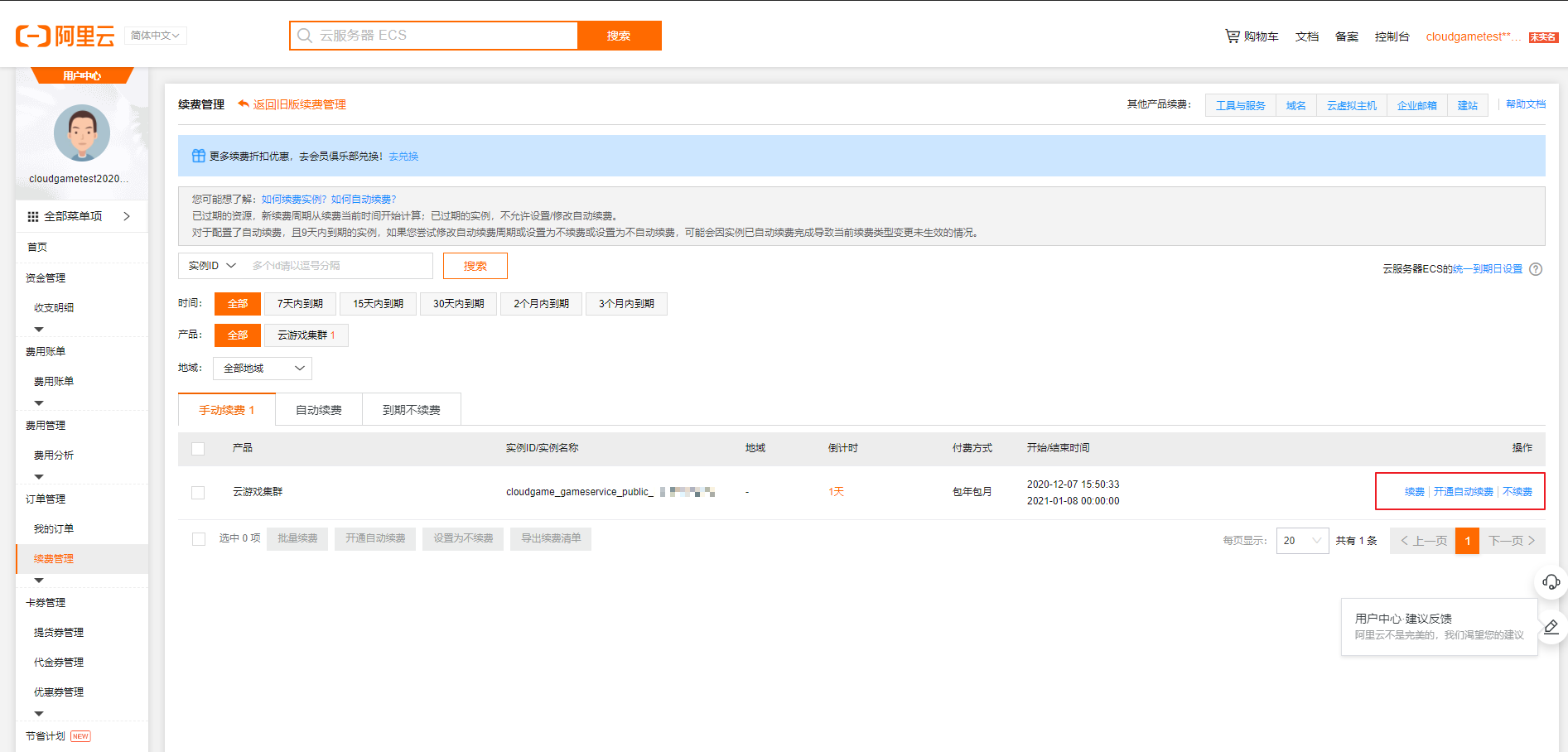Switch to the 手动续费 tab
Image resolution: width=1568 pixels, height=752 pixels.
point(226,410)
